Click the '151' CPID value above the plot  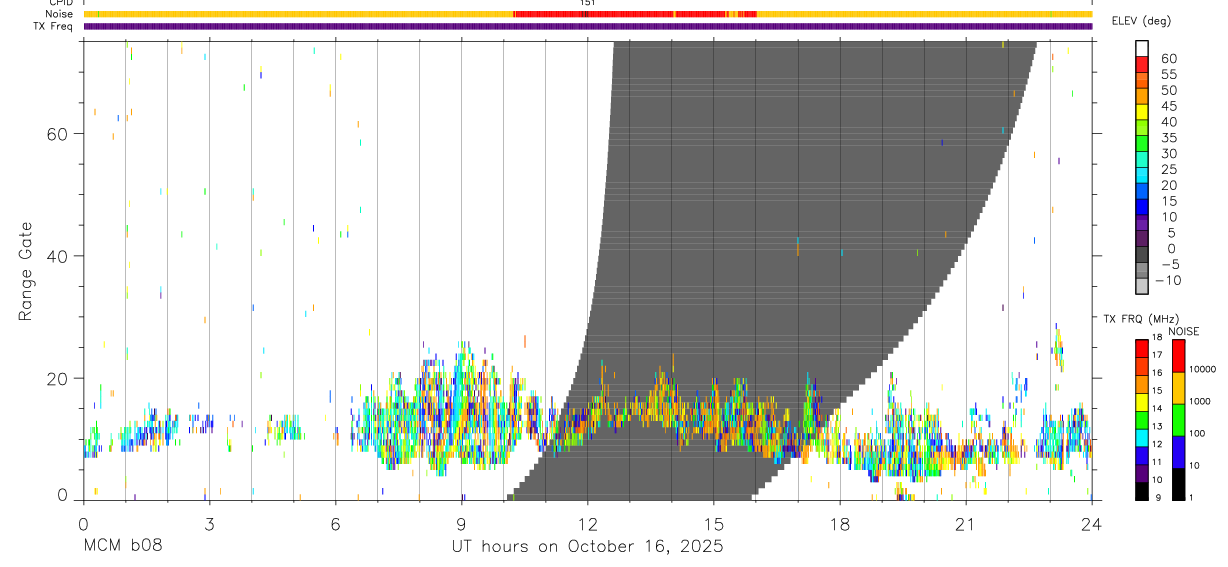point(588,3)
